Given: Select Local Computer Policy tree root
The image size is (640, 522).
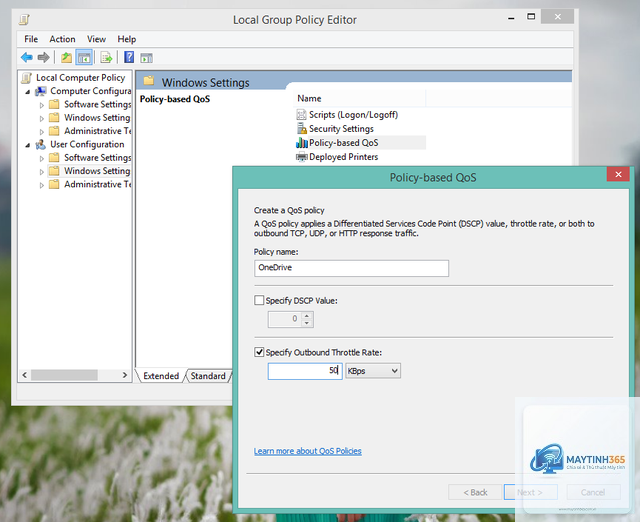Looking at the screenshot, I should click(80, 78).
